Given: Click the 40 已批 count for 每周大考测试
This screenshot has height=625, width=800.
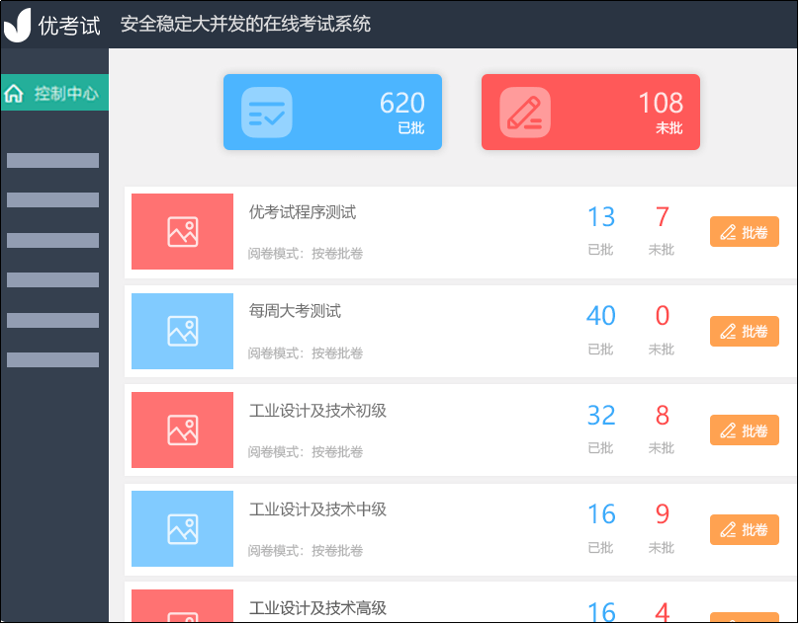Looking at the screenshot, I should pos(601,316).
